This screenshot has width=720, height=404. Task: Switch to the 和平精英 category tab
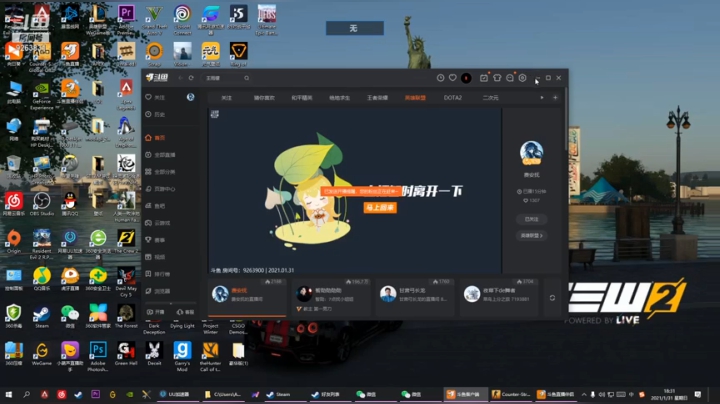[302, 98]
